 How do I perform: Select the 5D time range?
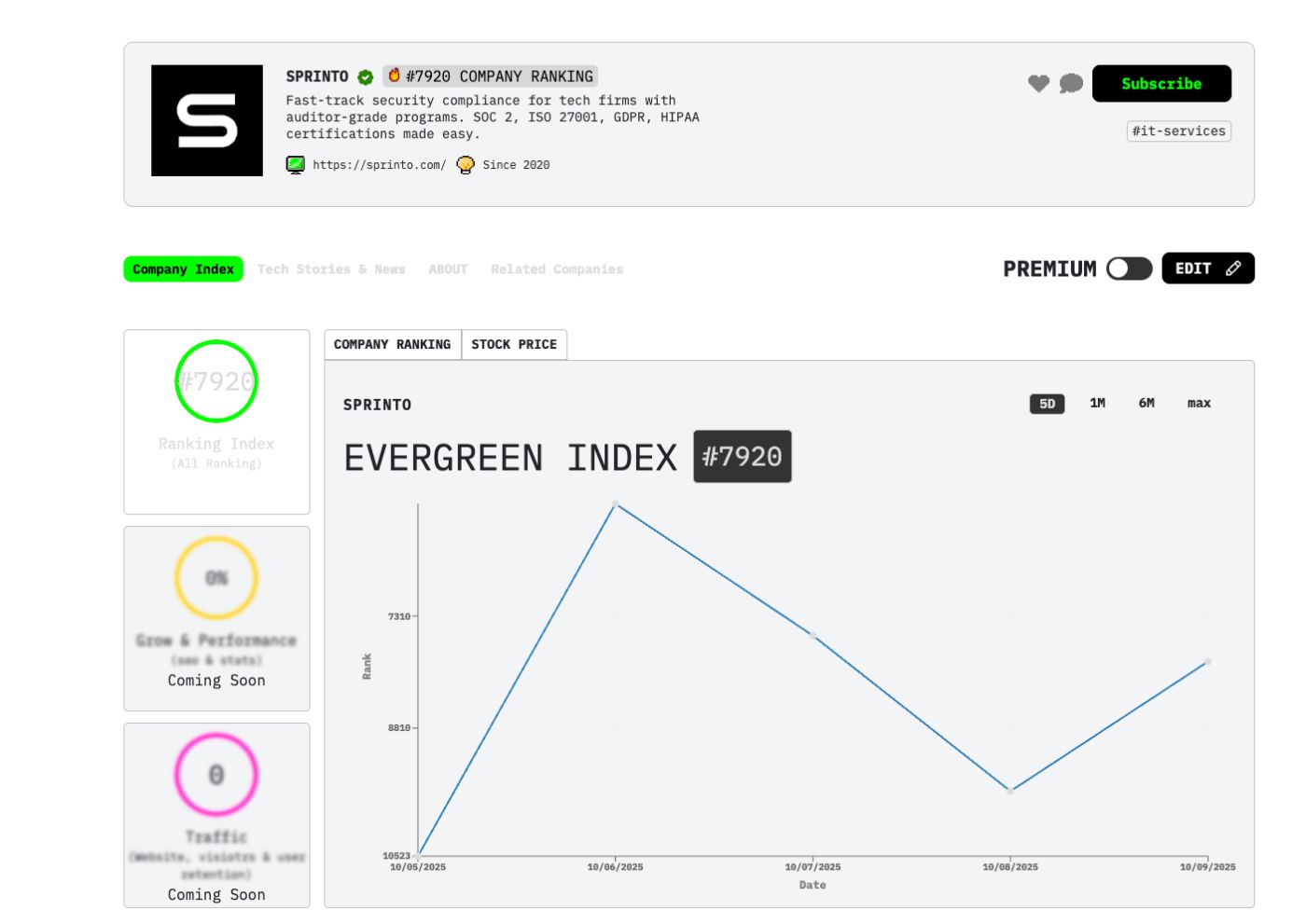point(1047,404)
